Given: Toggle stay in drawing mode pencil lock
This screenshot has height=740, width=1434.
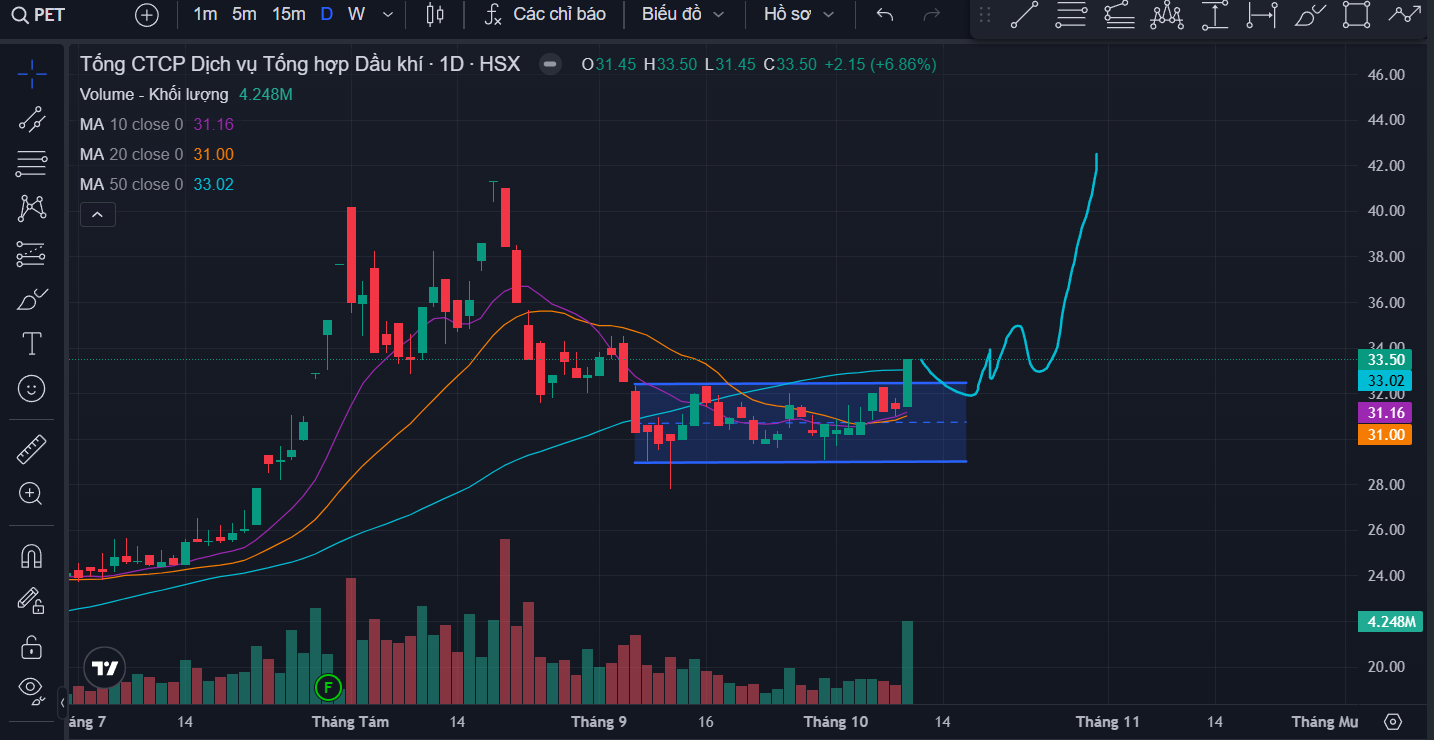Looking at the screenshot, I should tap(32, 600).
